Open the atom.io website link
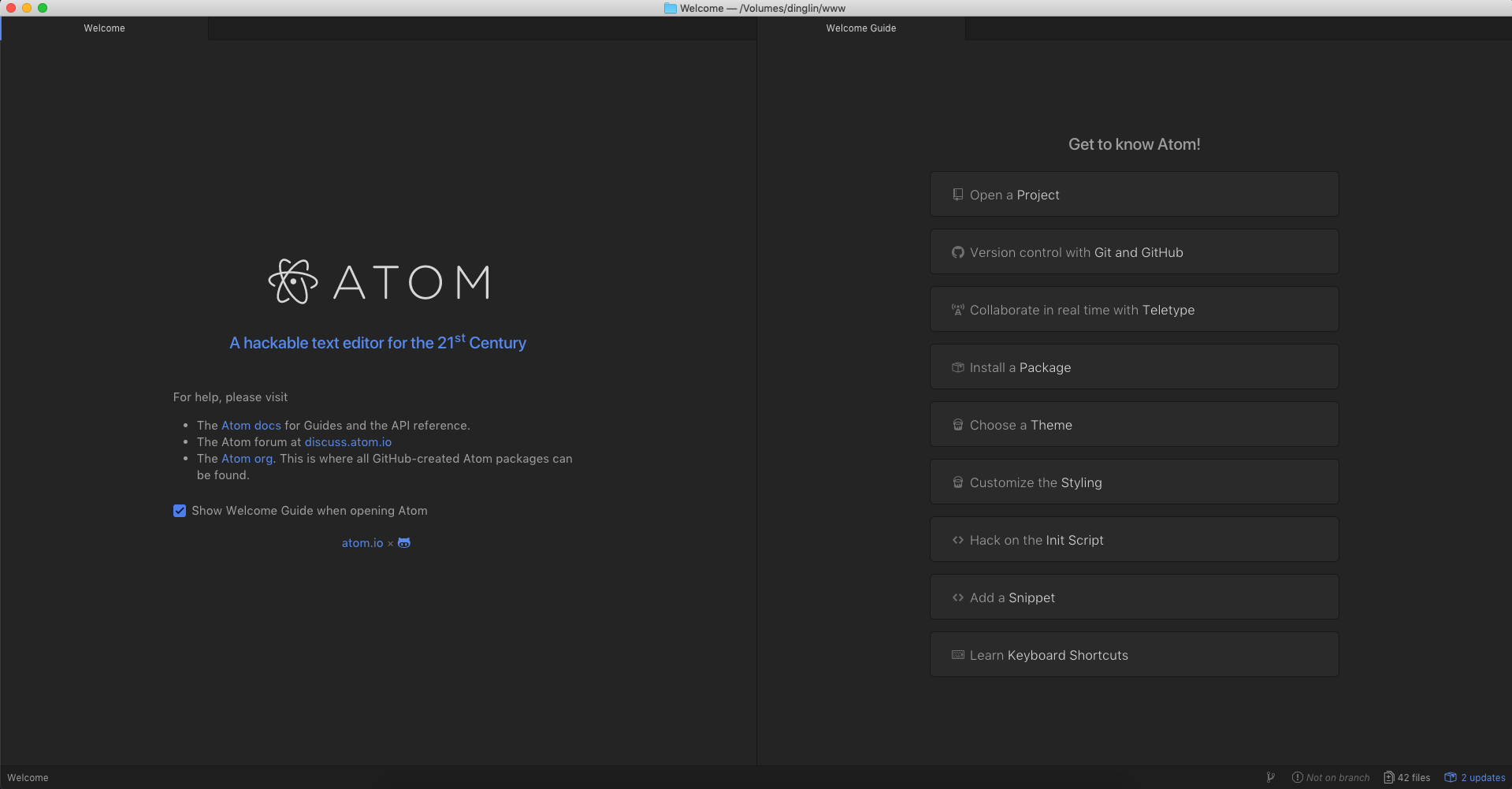This screenshot has height=789, width=1512. pyautogui.click(x=362, y=543)
